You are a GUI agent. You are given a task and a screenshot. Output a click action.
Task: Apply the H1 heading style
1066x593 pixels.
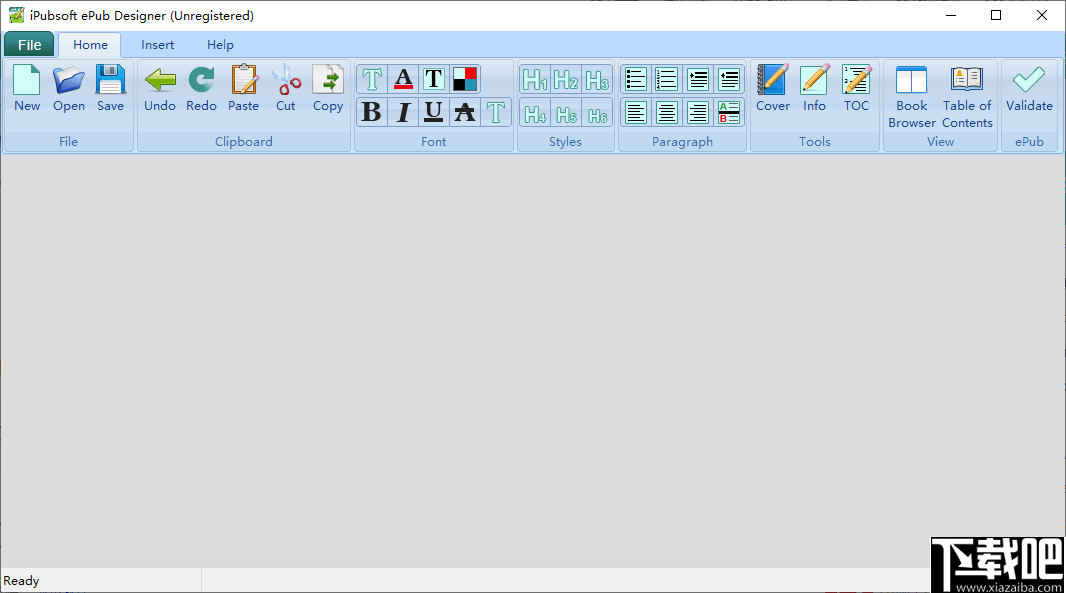pos(535,79)
